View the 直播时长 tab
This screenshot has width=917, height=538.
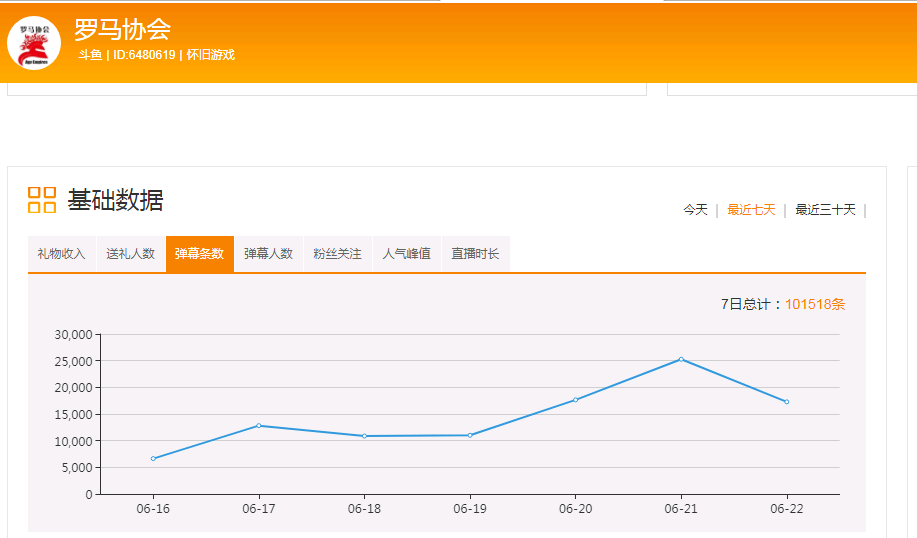point(476,254)
